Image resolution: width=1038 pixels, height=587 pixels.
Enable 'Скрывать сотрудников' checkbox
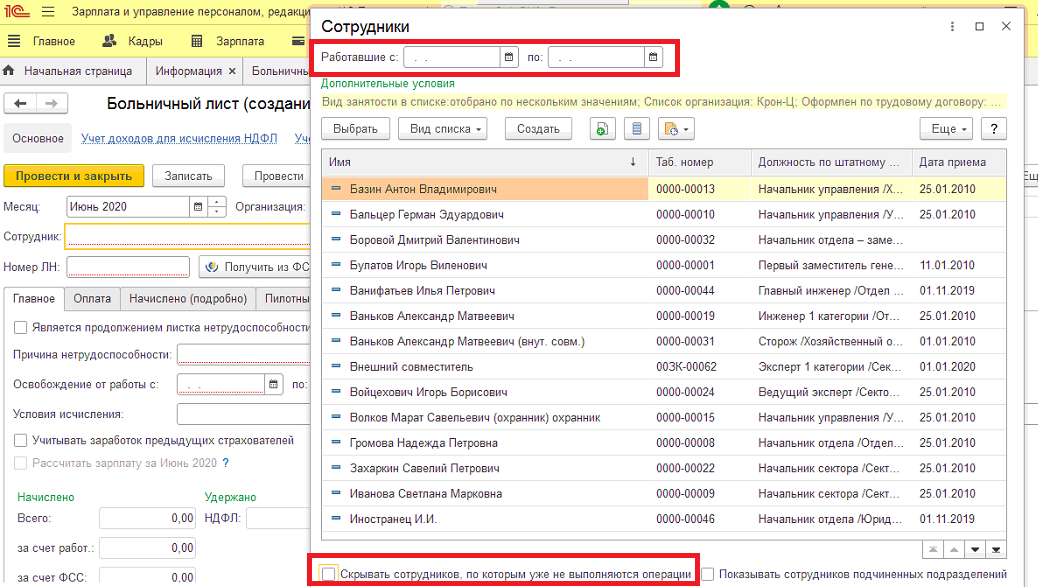328,574
